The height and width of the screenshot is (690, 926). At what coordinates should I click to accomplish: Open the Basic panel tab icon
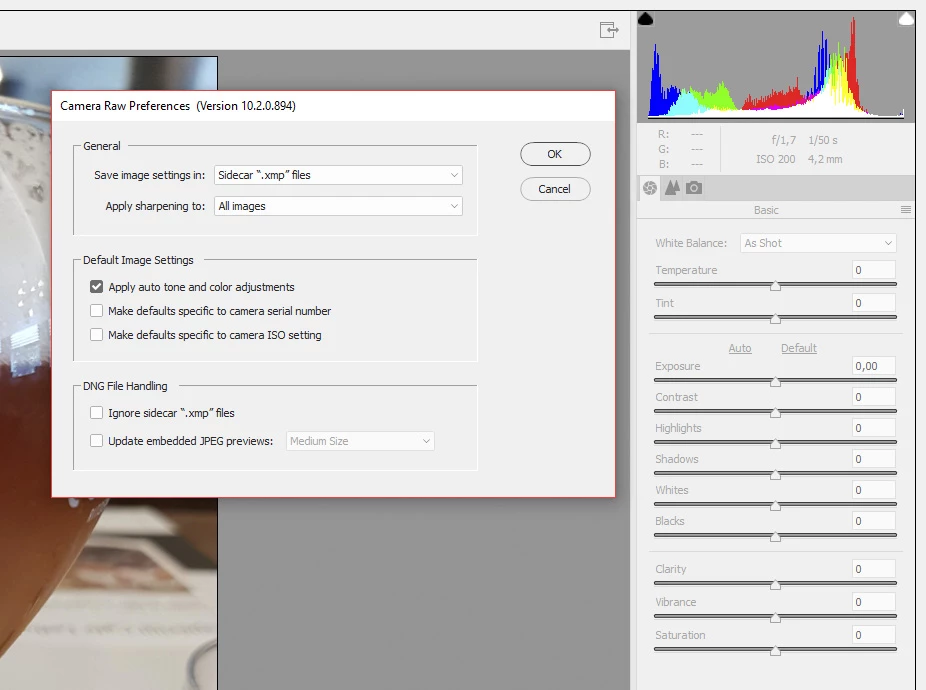(x=650, y=188)
